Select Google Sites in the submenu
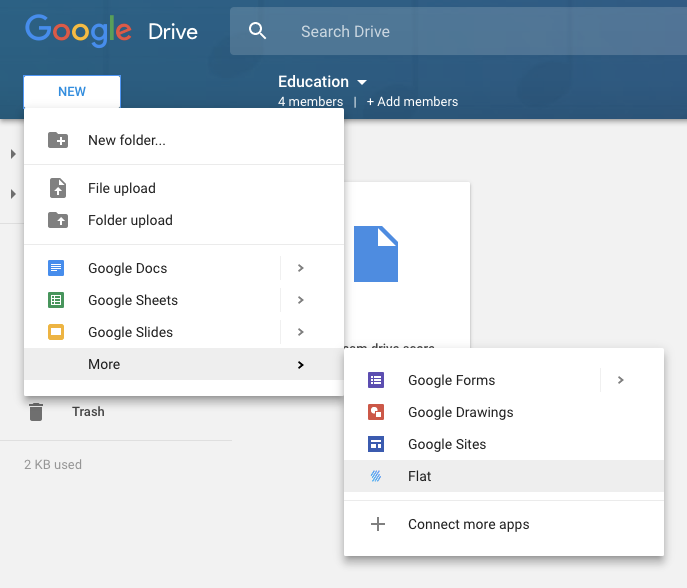Viewport: 687px width, 588px height. pos(504,444)
